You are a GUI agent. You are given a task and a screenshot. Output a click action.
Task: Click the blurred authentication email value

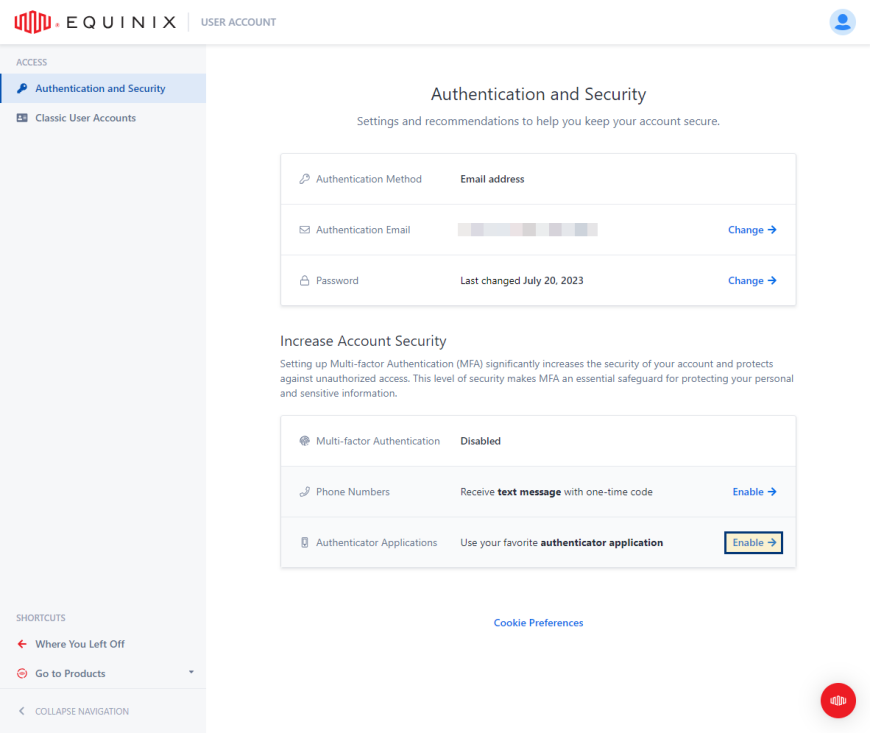pyautogui.click(x=528, y=230)
